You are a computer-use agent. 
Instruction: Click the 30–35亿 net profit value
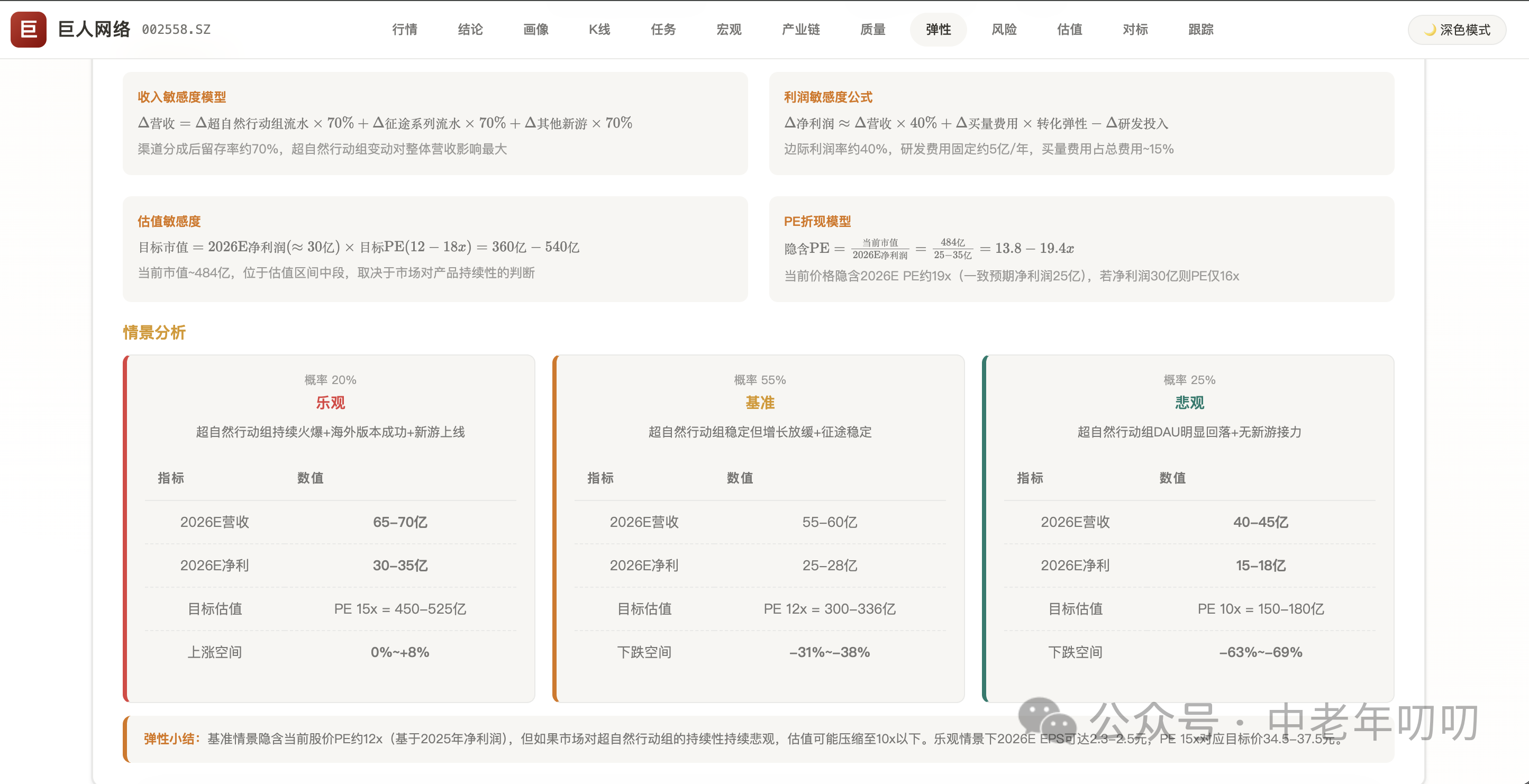point(400,566)
